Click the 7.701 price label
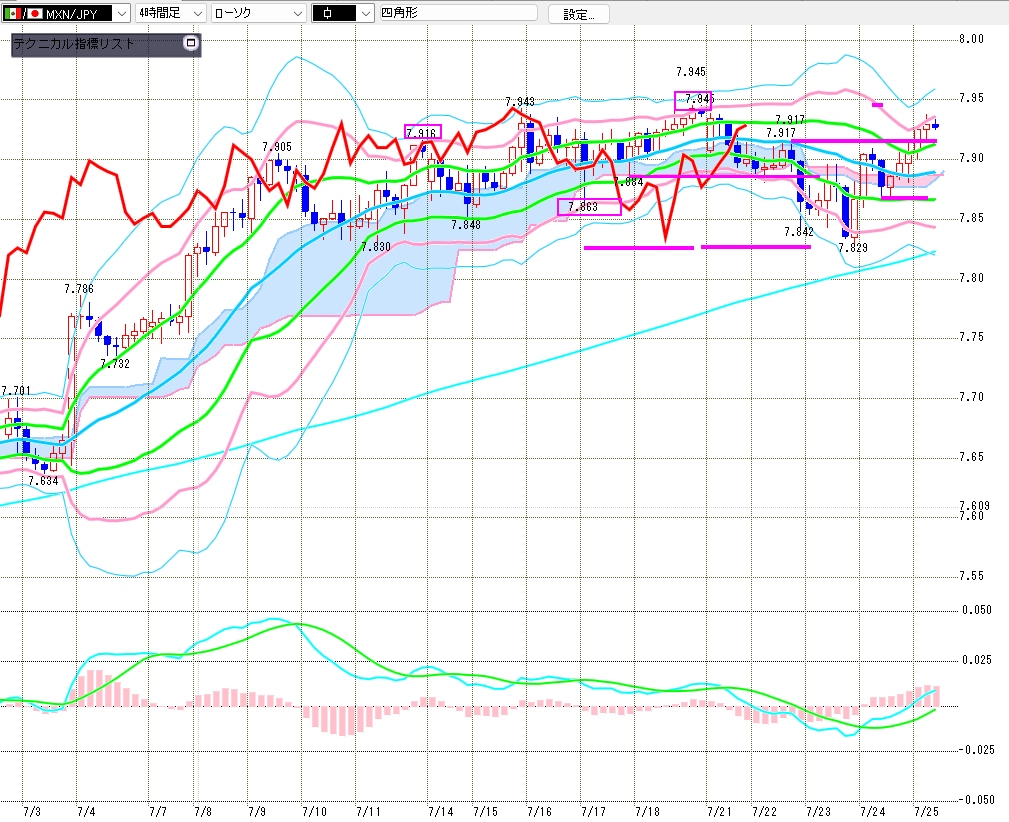 (x=15, y=391)
